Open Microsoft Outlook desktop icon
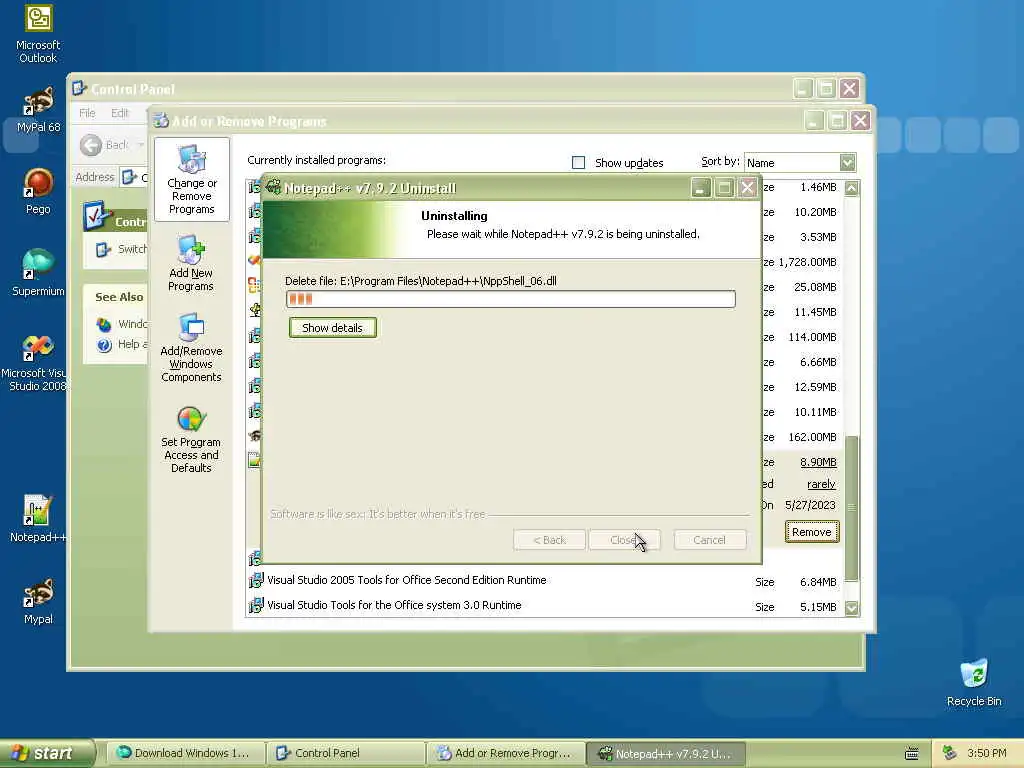Viewport: 1024px width, 768px height. pyautogui.click(x=38, y=34)
